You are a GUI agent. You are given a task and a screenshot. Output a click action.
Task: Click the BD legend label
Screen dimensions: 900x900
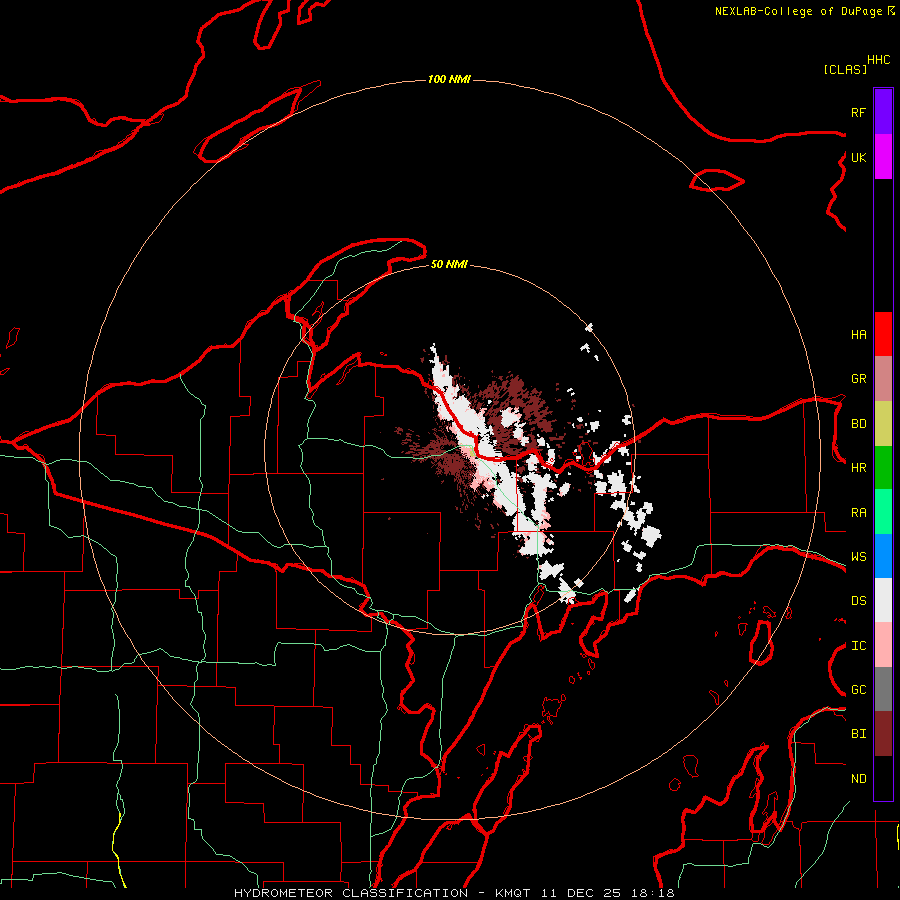click(x=858, y=424)
